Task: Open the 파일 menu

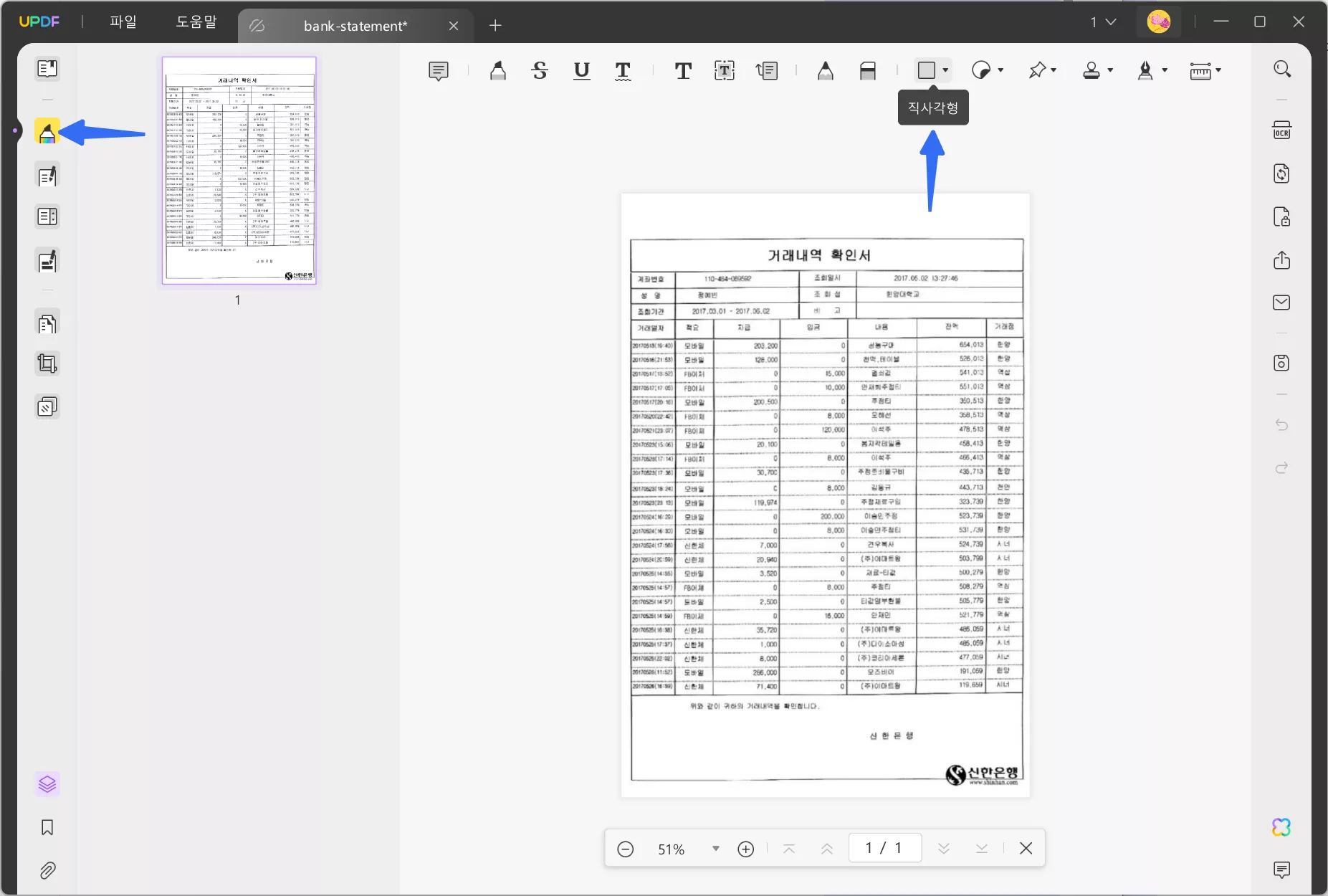Action: pos(123,22)
